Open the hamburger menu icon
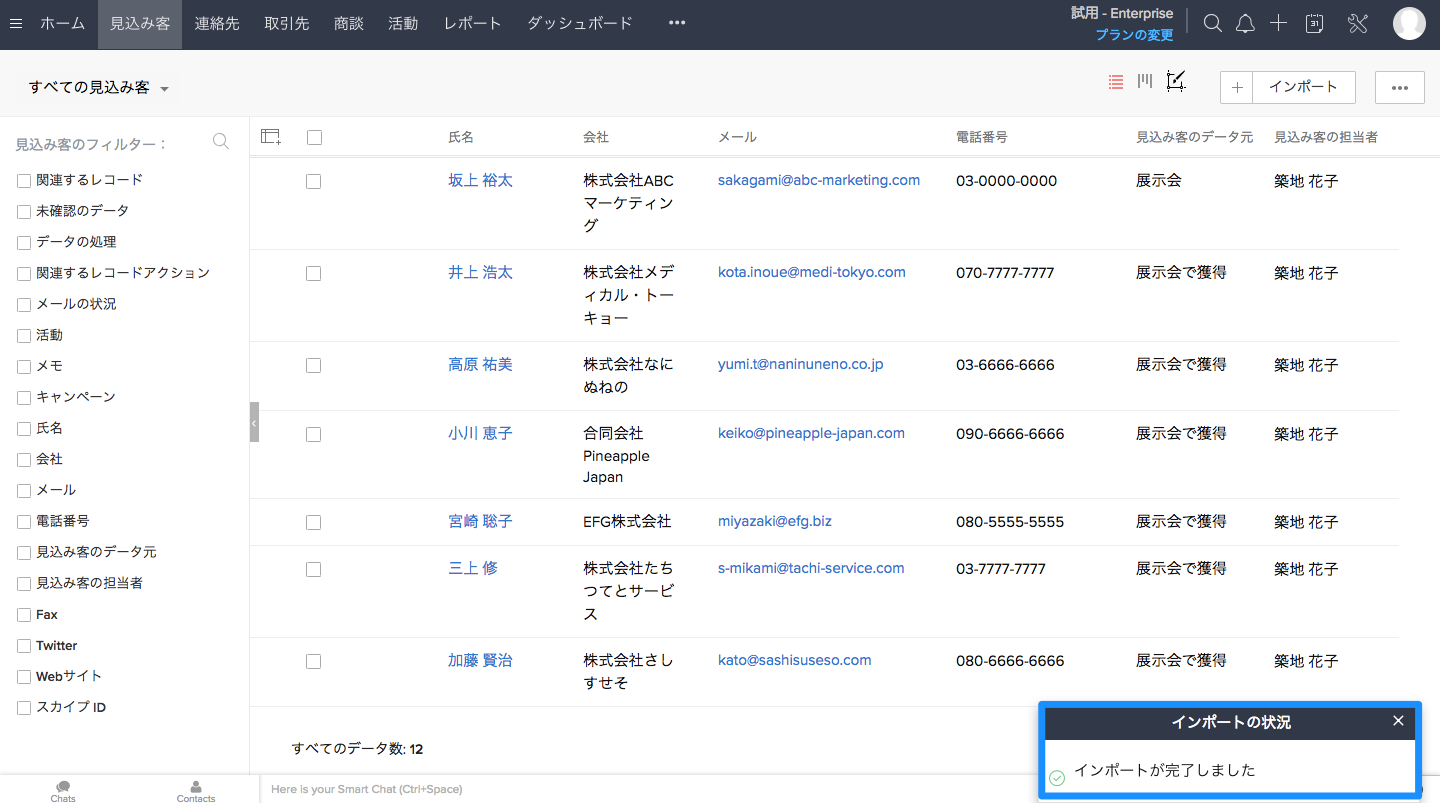Viewport: 1440px width, 803px height. tap(15, 24)
